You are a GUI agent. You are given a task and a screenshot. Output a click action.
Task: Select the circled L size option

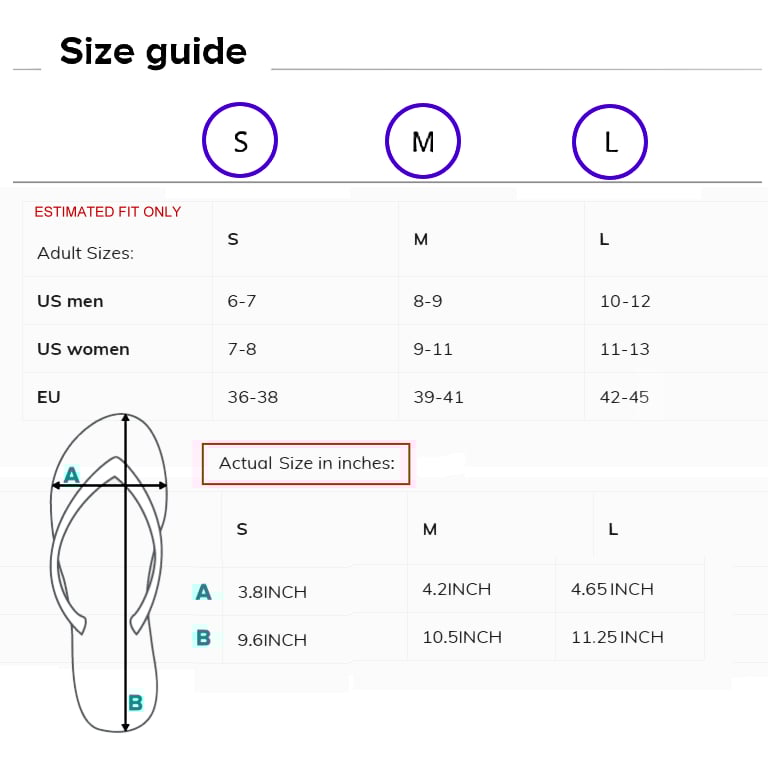tap(610, 141)
